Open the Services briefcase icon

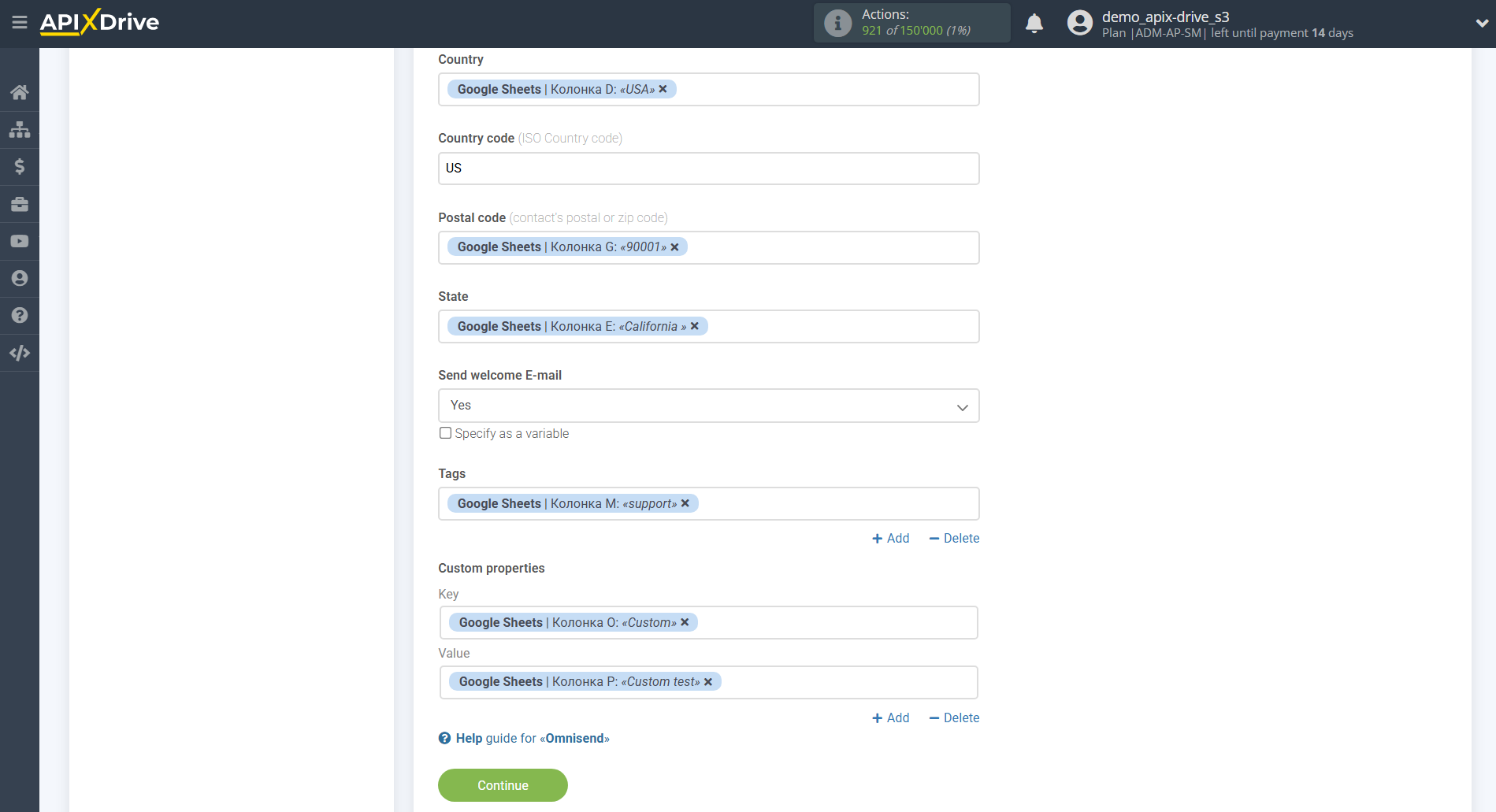[x=20, y=204]
